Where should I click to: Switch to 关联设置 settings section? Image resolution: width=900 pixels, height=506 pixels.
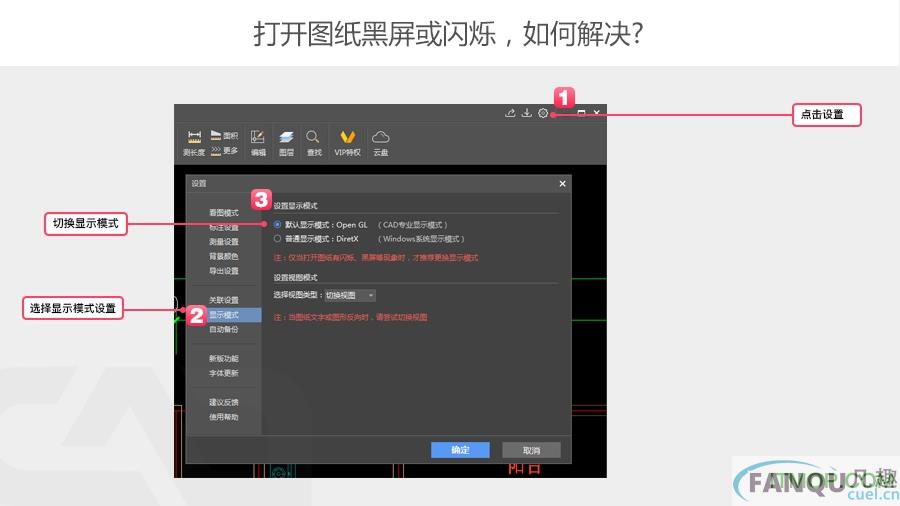pos(223,300)
